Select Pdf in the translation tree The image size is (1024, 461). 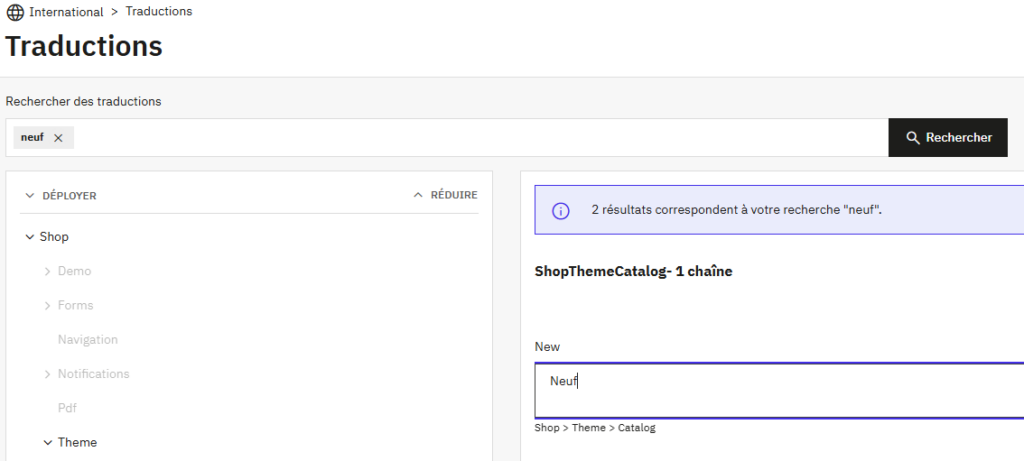click(x=67, y=408)
